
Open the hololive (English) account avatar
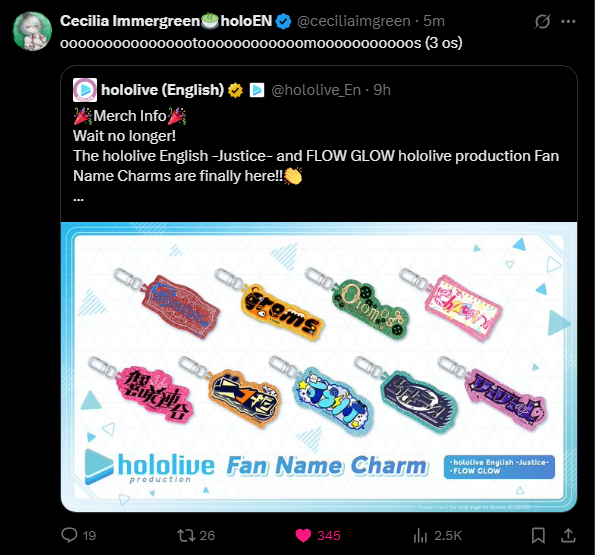pos(85,90)
